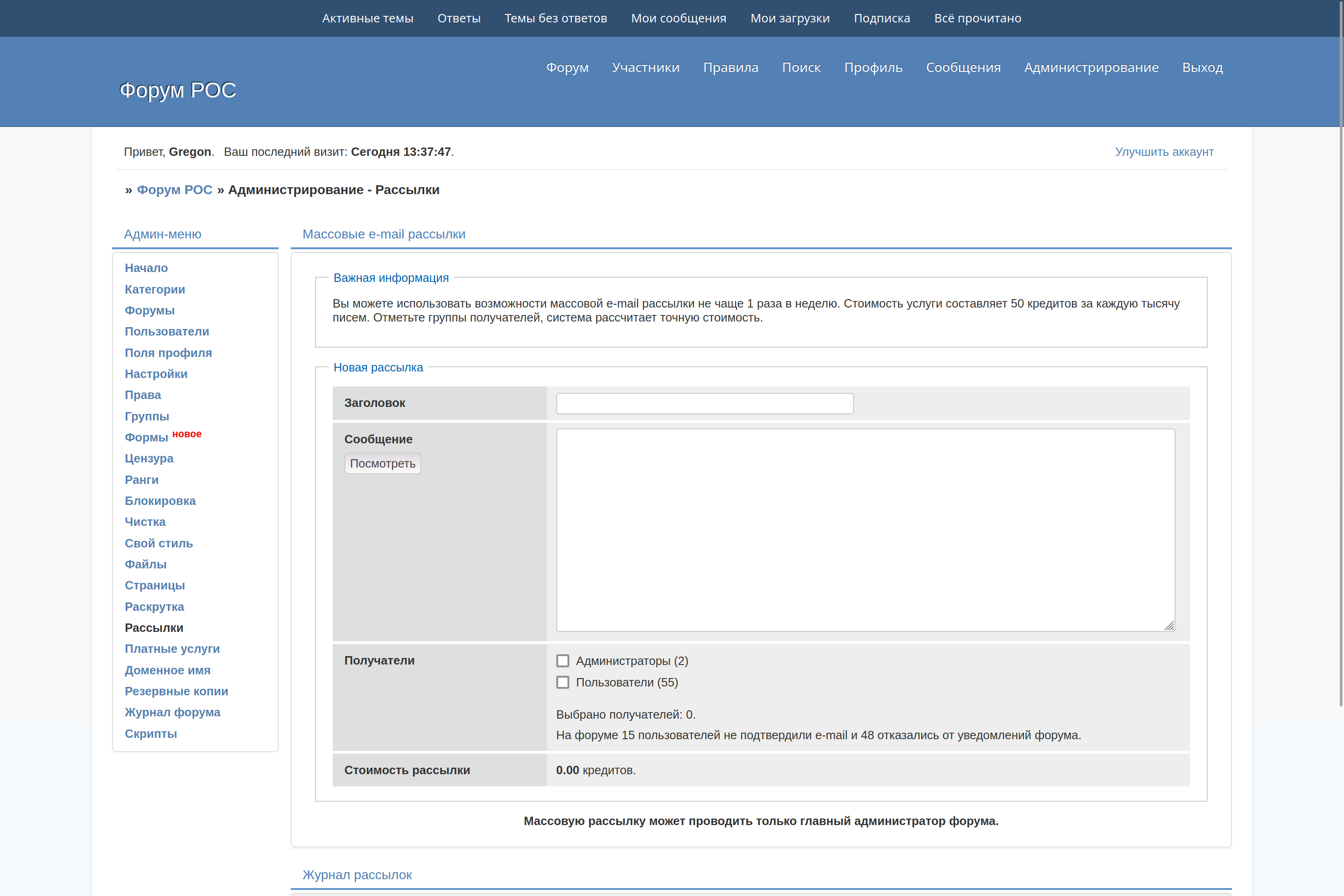Click Выход to log out

coord(1202,67)
